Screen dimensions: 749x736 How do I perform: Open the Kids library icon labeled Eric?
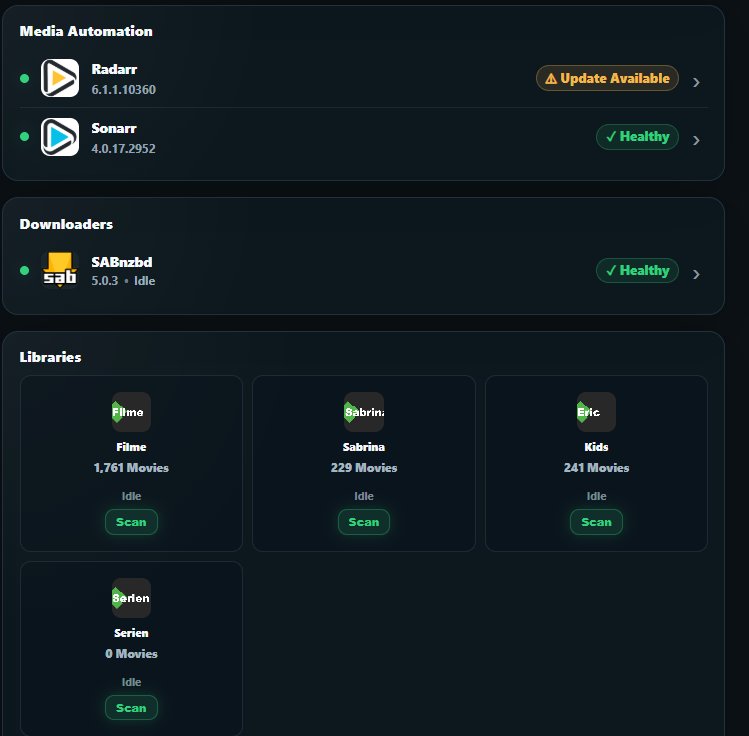[596, 412]
